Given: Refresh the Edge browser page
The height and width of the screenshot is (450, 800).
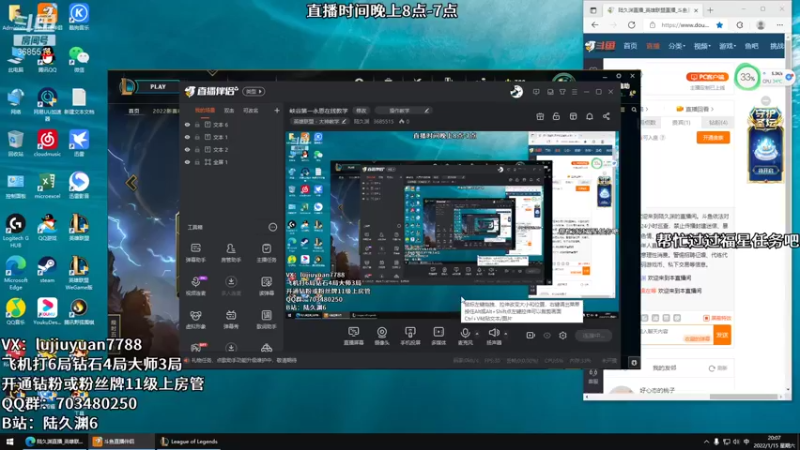Looking at the screenshot, I should tap(632, 24).
